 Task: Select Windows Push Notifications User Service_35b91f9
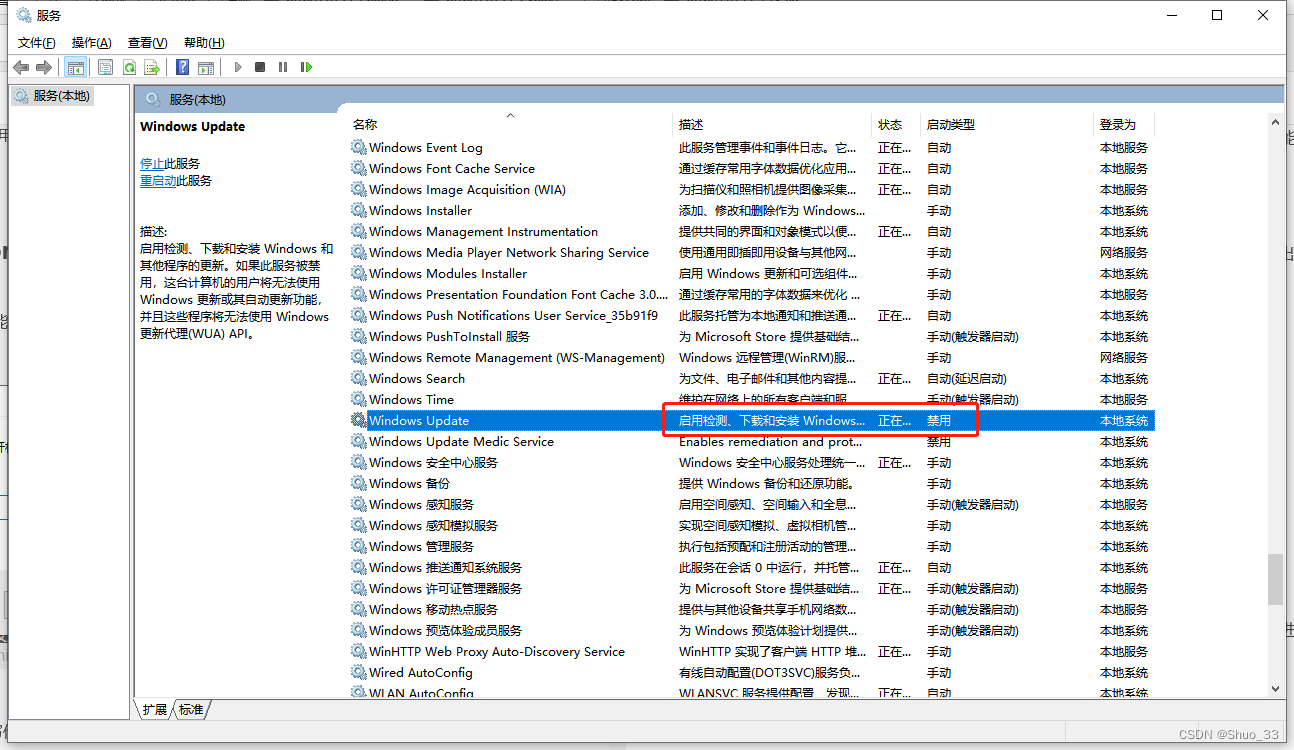tap(751, 315)
